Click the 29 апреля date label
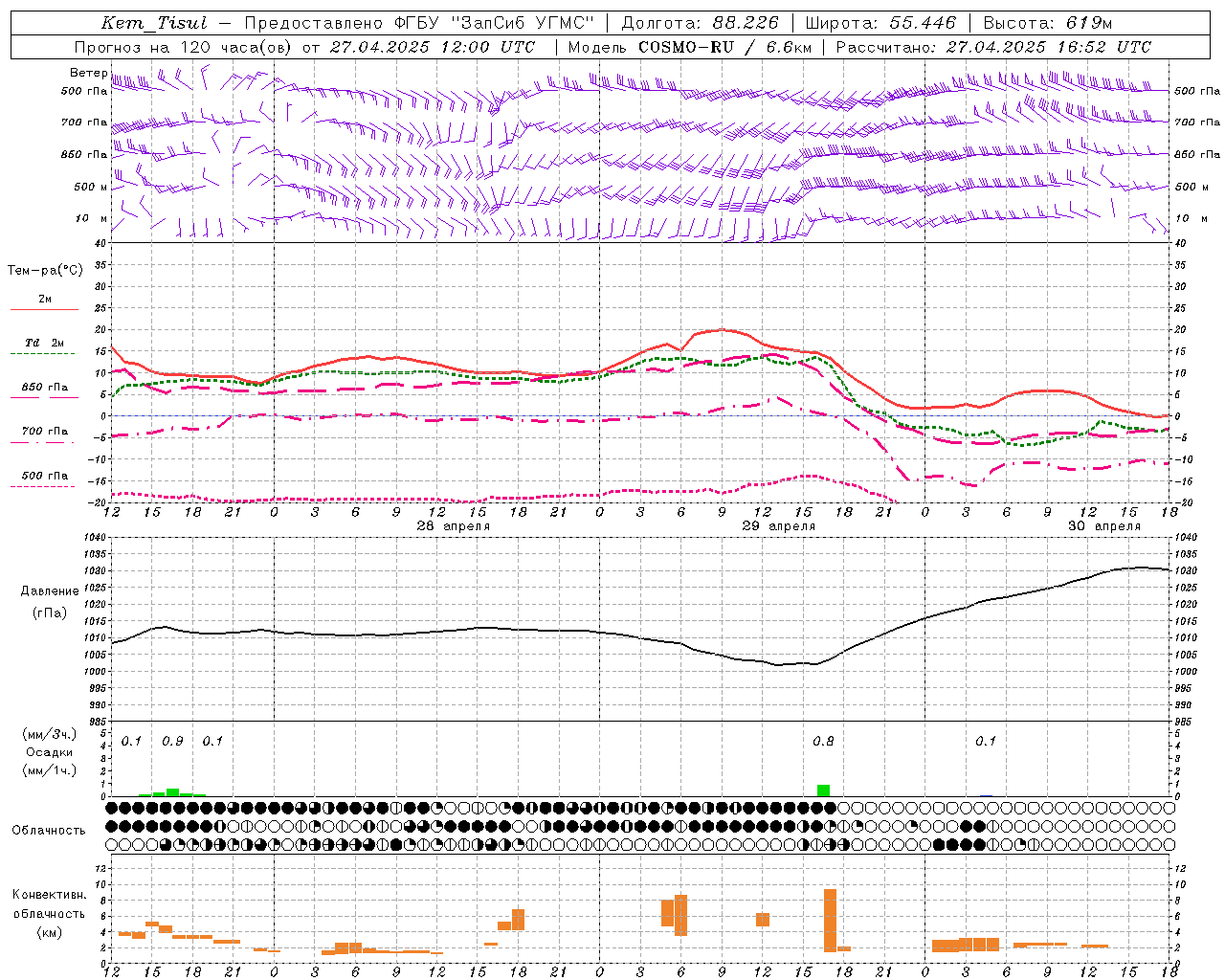The height and width of the screenshot is (980, 1225). coord(778,526)
